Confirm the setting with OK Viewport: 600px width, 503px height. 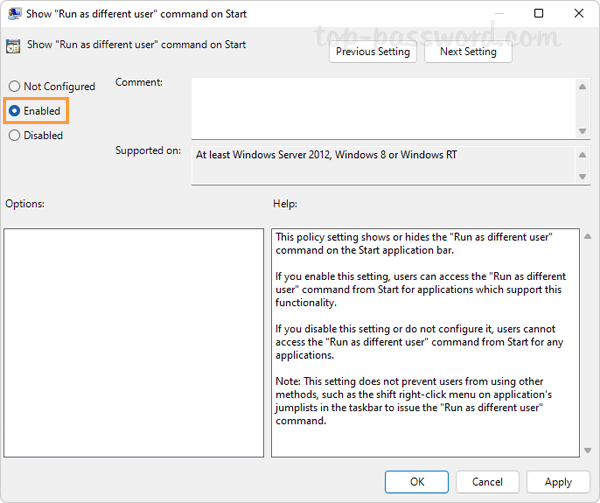point(417,482)
